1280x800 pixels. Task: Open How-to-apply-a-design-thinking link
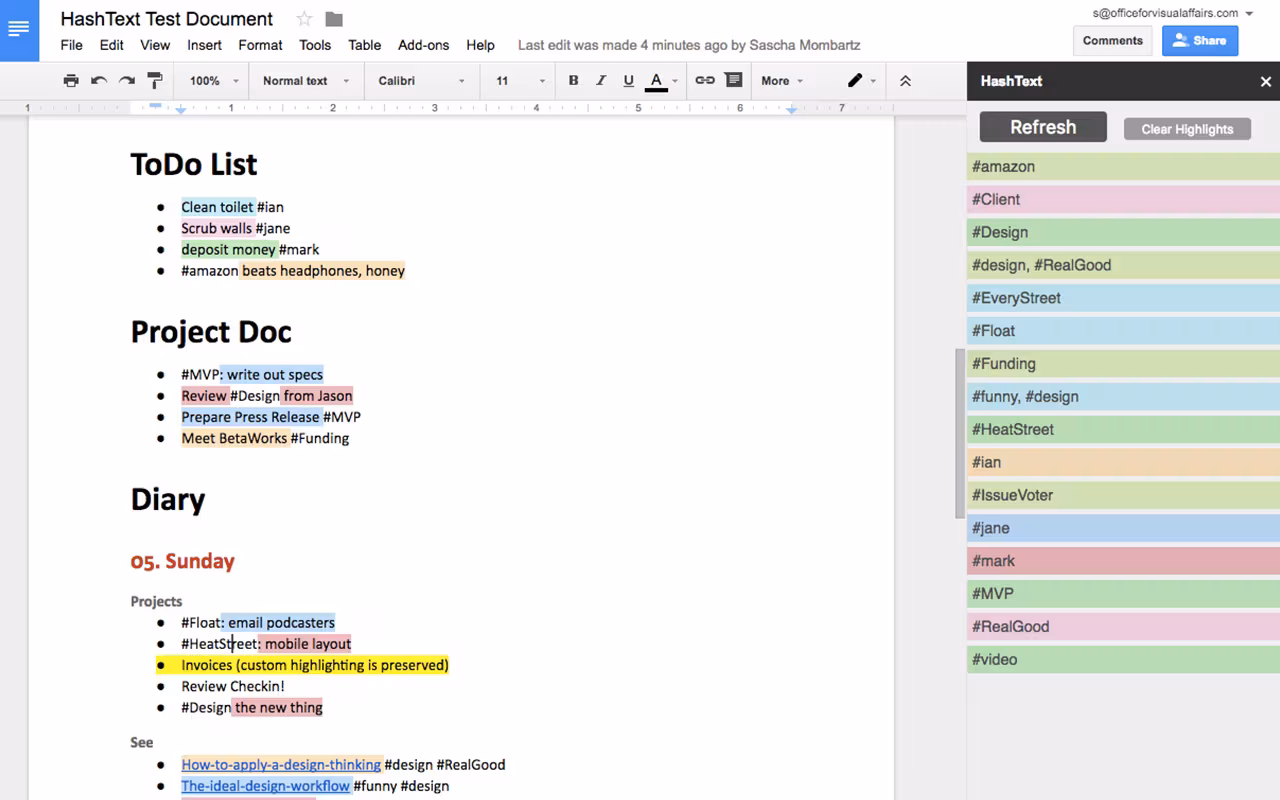281,764
